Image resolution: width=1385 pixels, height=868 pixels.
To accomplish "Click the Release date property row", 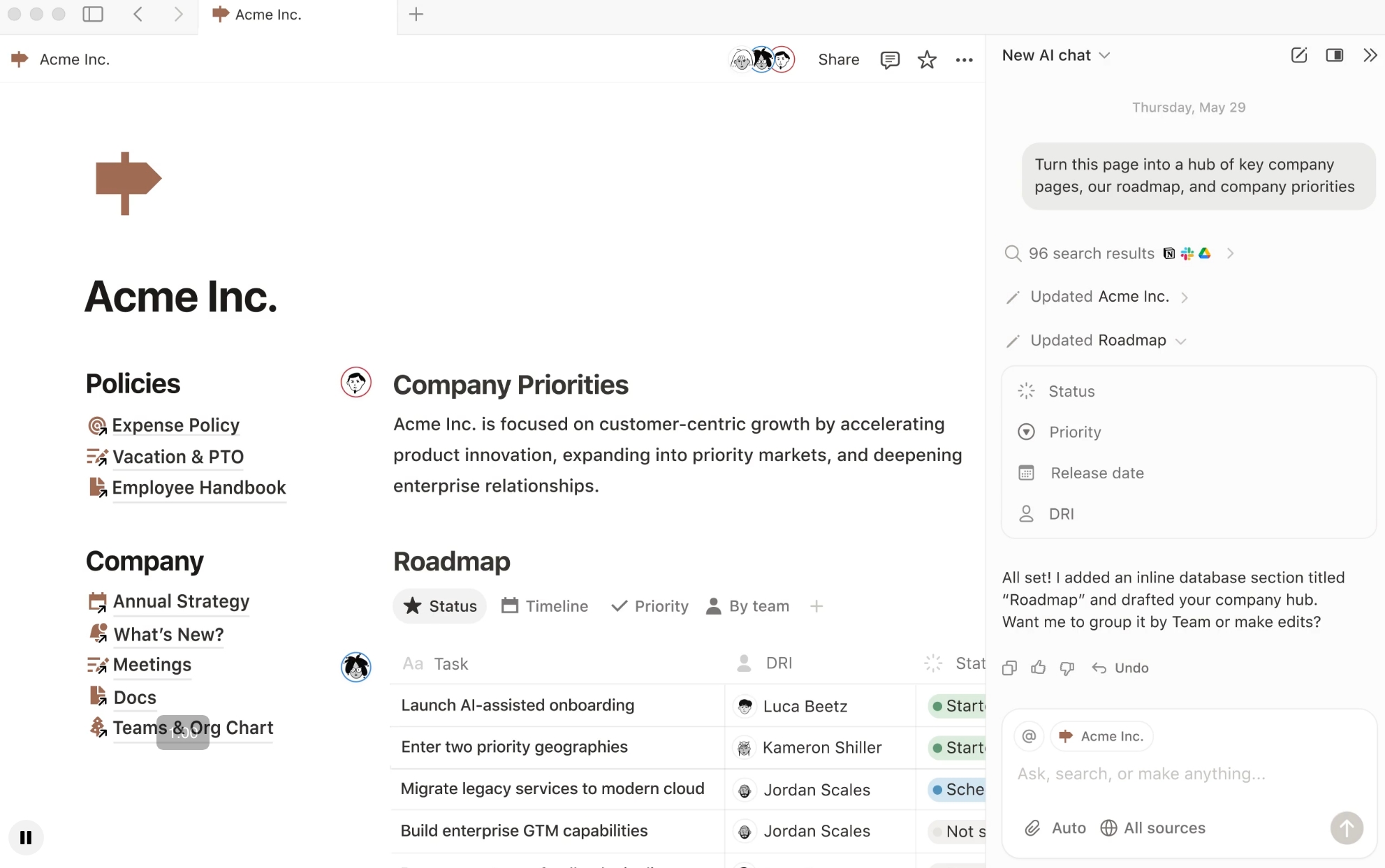I will click(1189, 473).
